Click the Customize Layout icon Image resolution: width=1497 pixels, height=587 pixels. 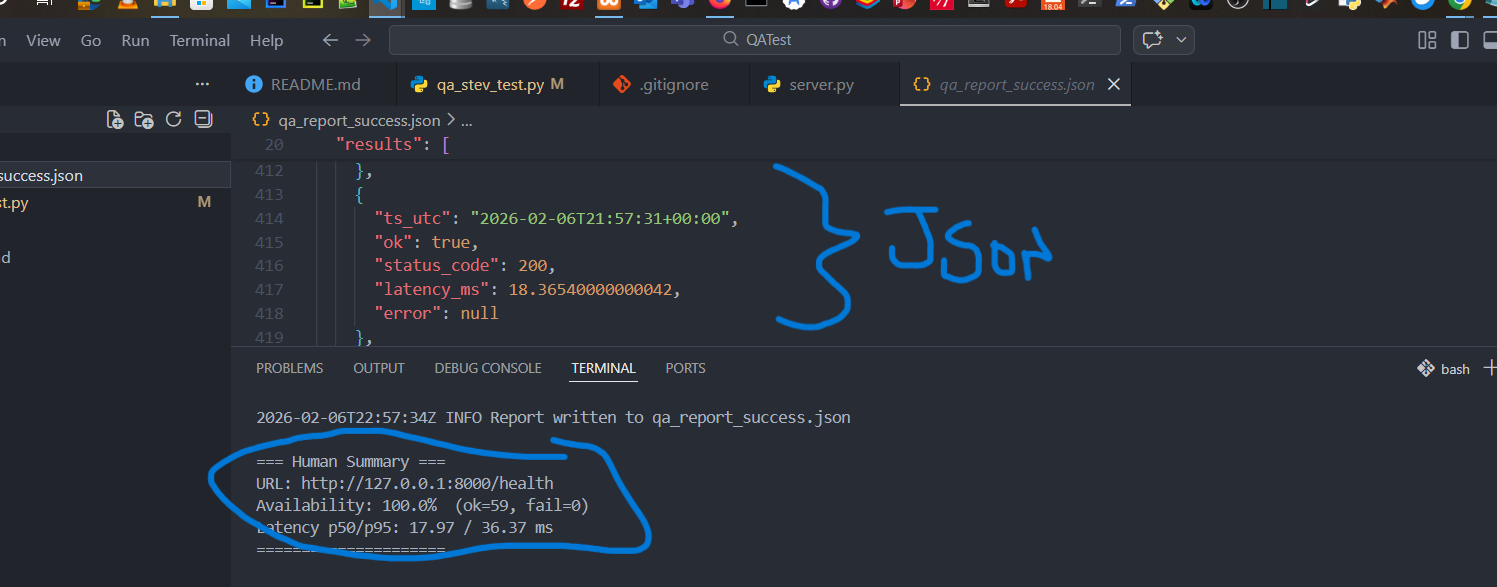[1427, 40]
